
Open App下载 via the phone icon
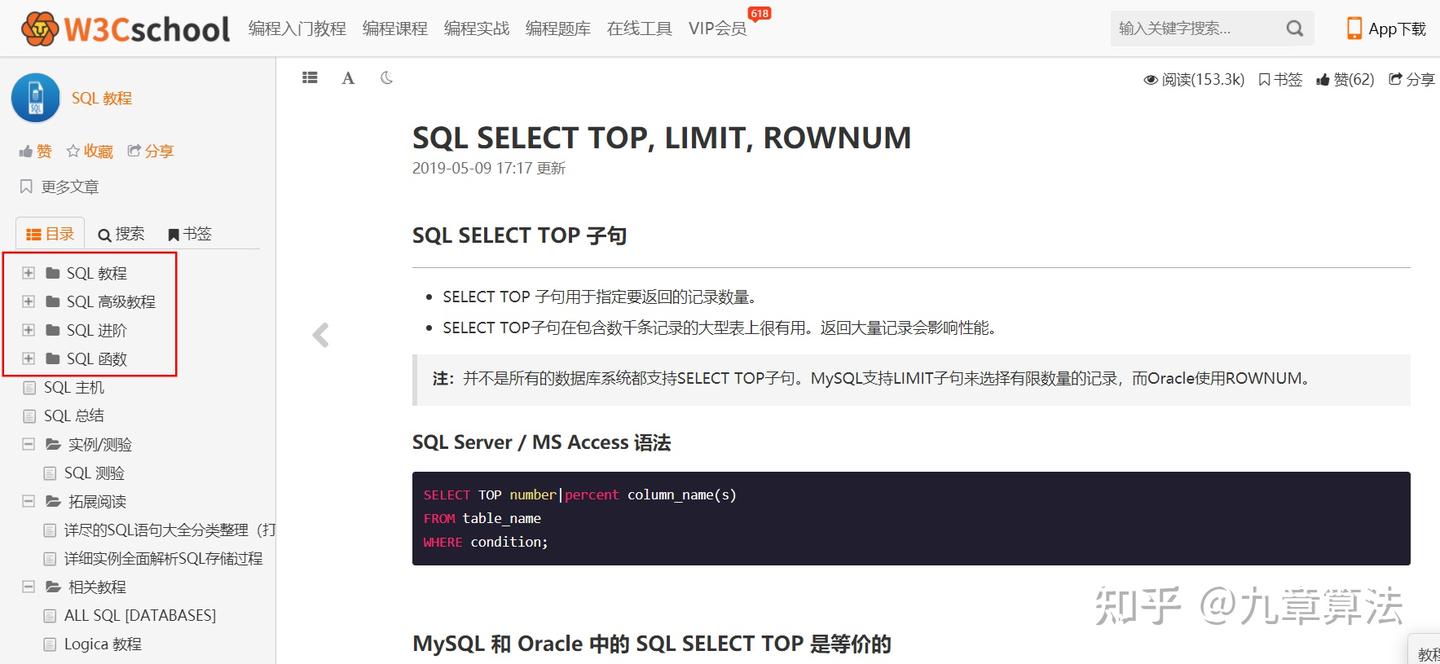point(1355,28)
